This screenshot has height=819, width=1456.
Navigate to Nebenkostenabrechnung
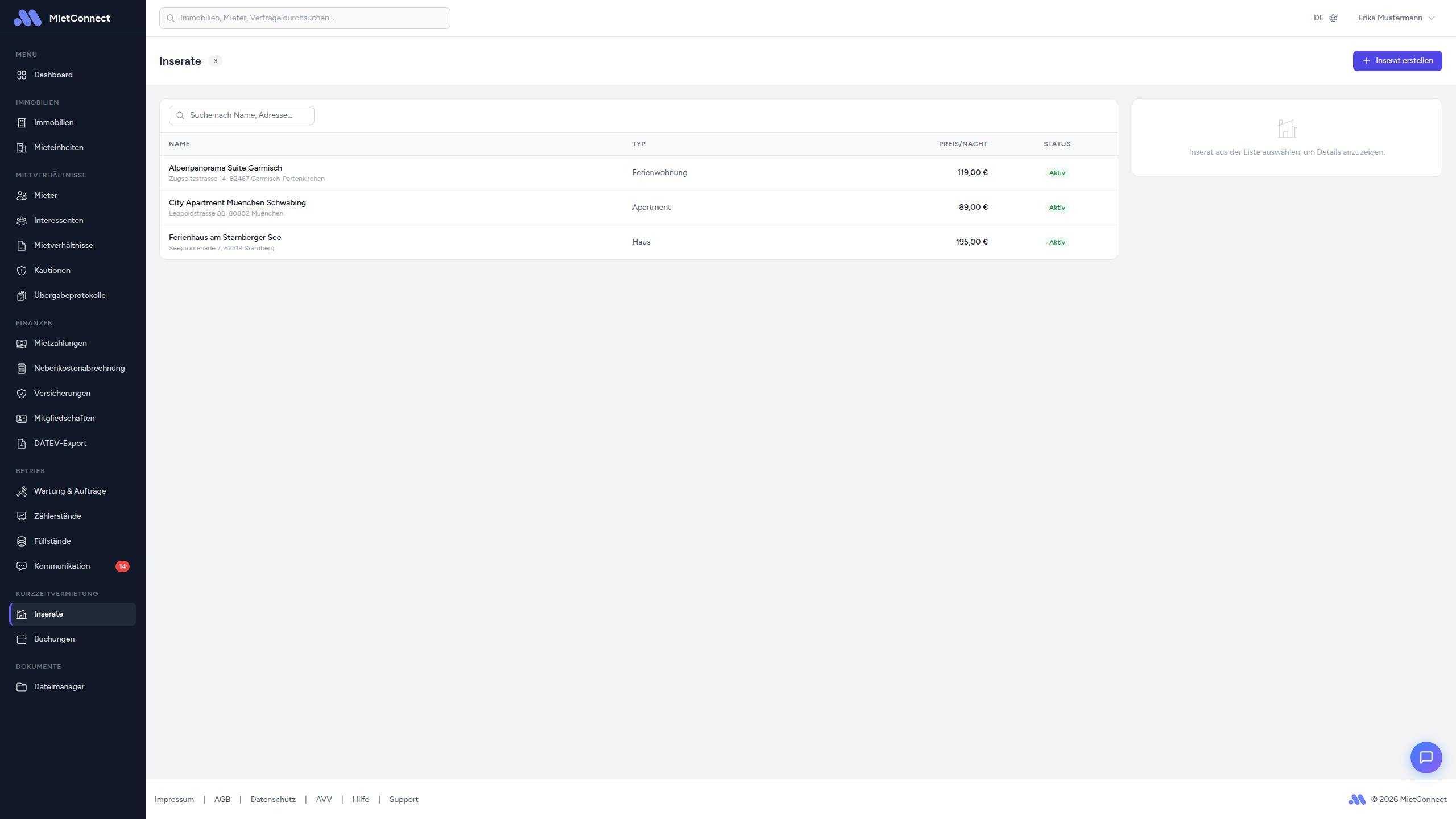(x=79, y=369)
